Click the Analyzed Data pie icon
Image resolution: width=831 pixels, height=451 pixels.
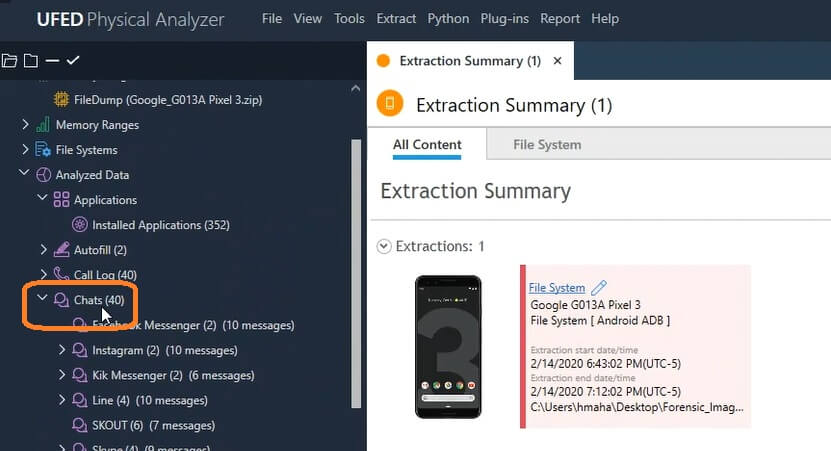(x=43, y=175)
